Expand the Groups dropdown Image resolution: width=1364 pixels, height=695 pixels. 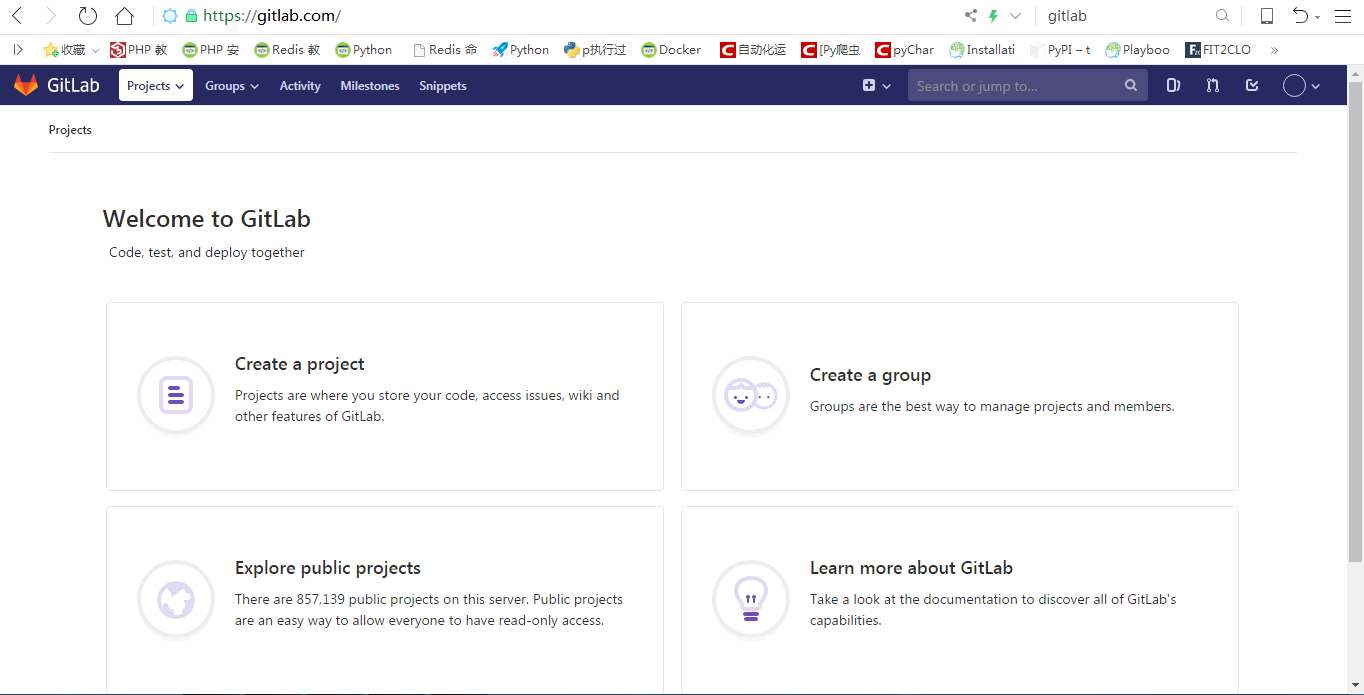click(231, 86)
